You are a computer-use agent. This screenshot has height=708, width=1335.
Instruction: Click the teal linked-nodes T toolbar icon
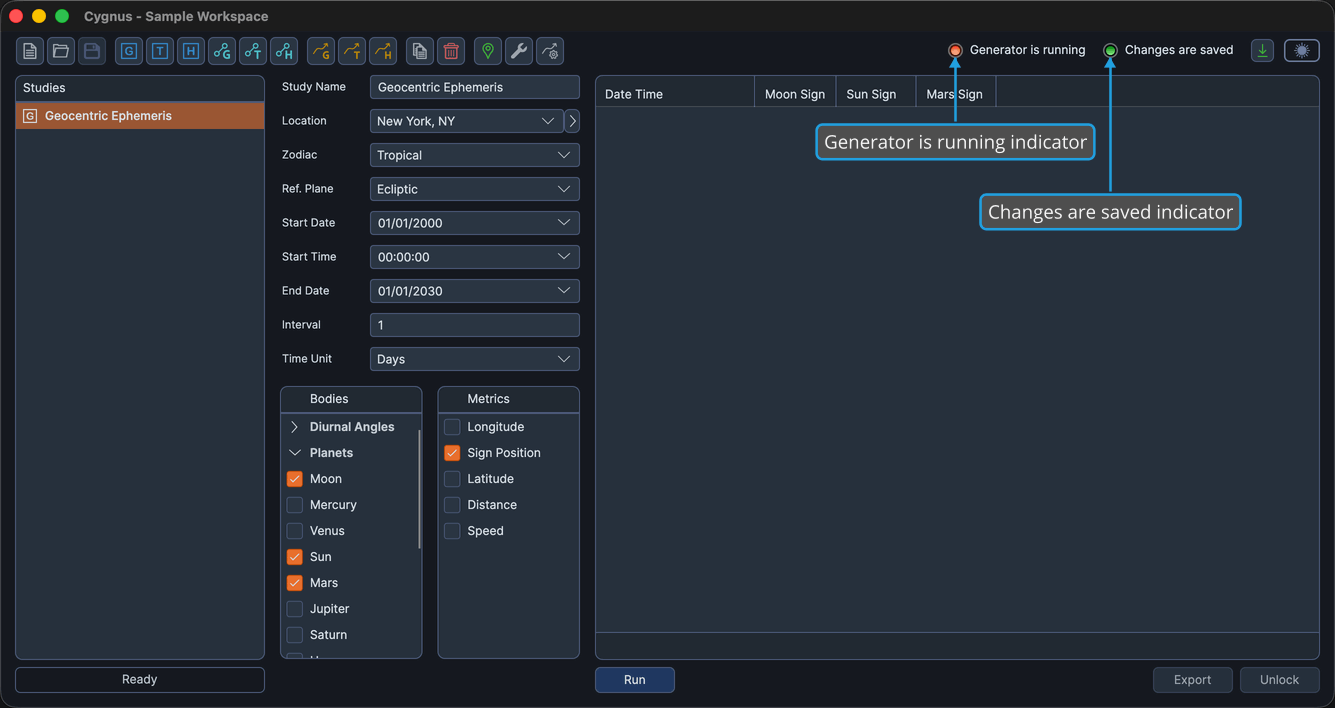253,51
